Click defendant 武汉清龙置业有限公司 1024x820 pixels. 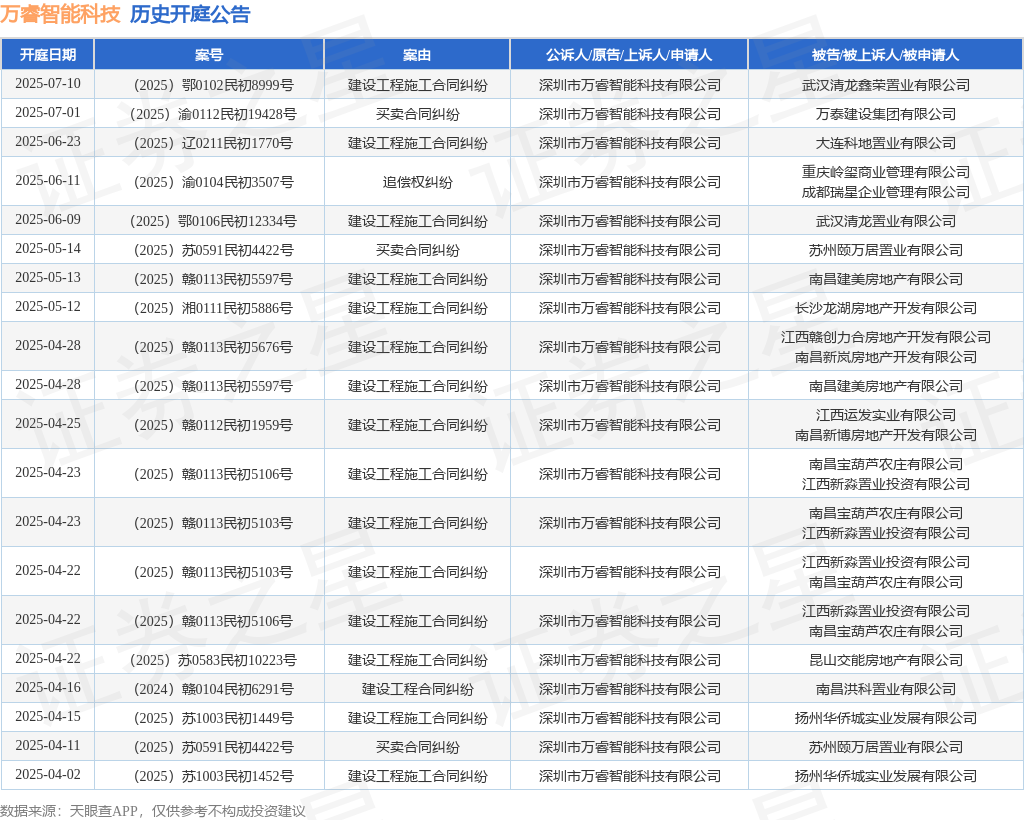point(886,221)
